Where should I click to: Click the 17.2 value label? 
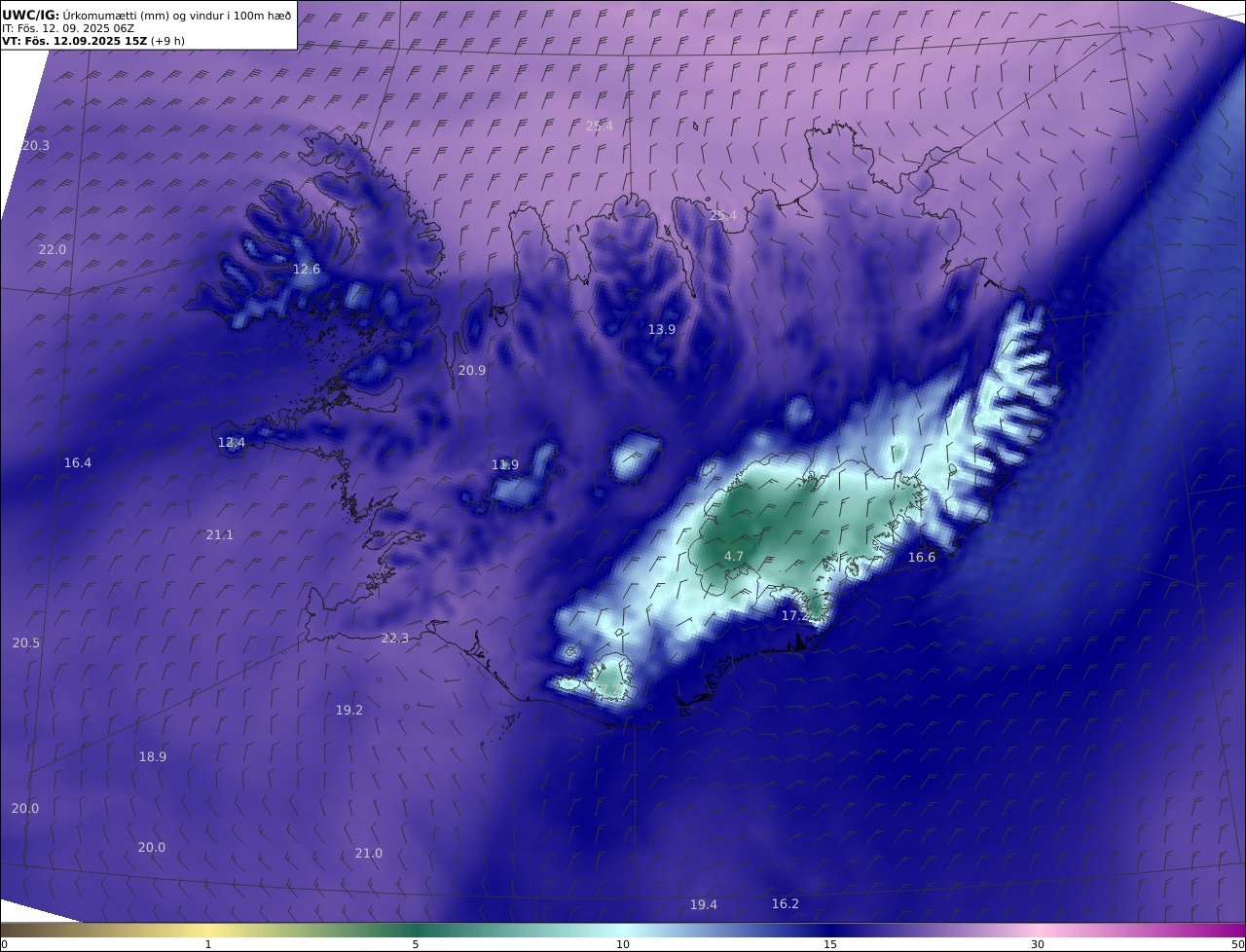pyautogui.click(x=795, y=616)
